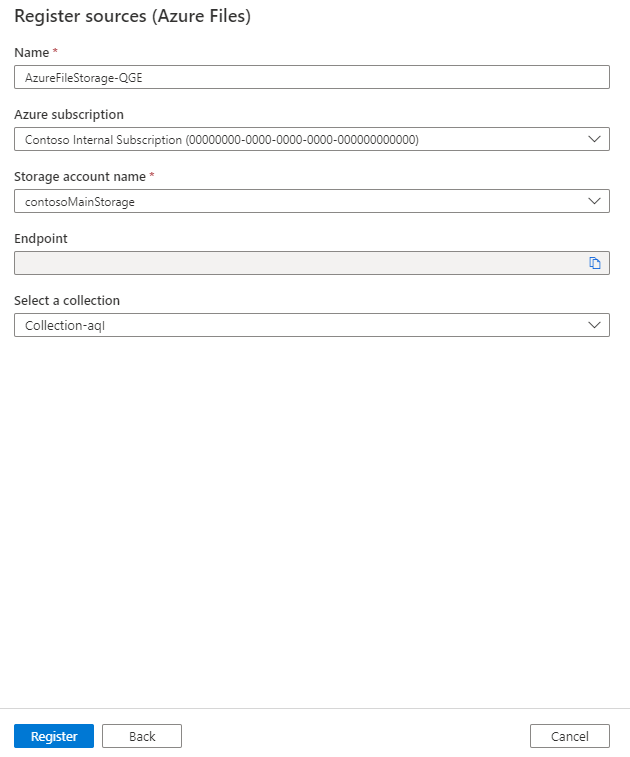Click the required asterisk beside Name
The width and height of the screenshot is (630, 757).
(x=55, y=51)
